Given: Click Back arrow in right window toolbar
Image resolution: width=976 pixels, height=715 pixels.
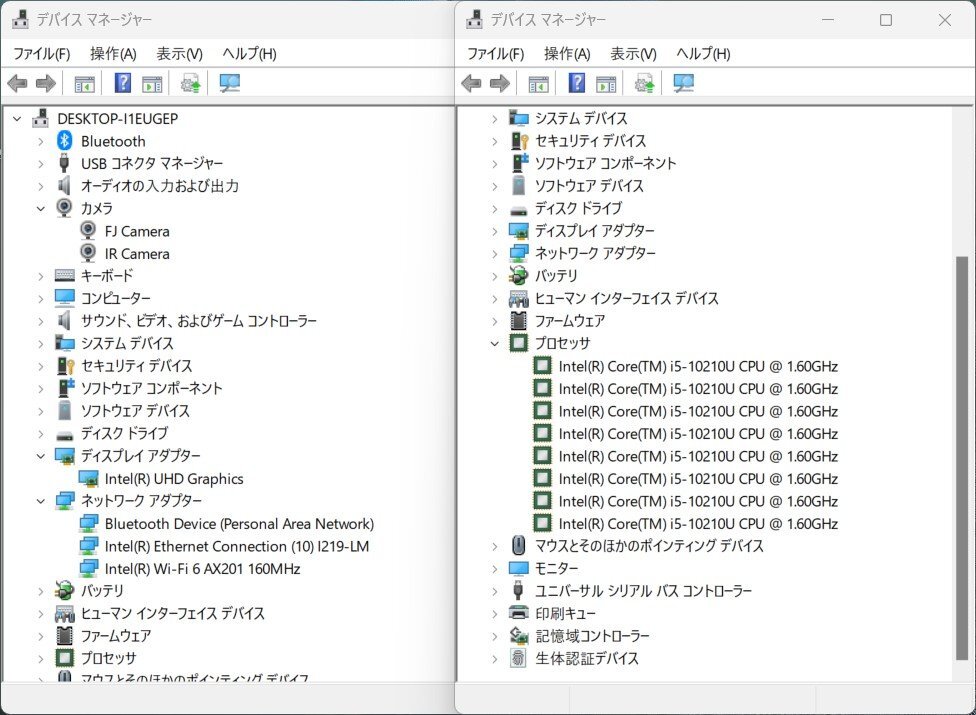Looking at the screenshot, I should [x=471, y=83].
